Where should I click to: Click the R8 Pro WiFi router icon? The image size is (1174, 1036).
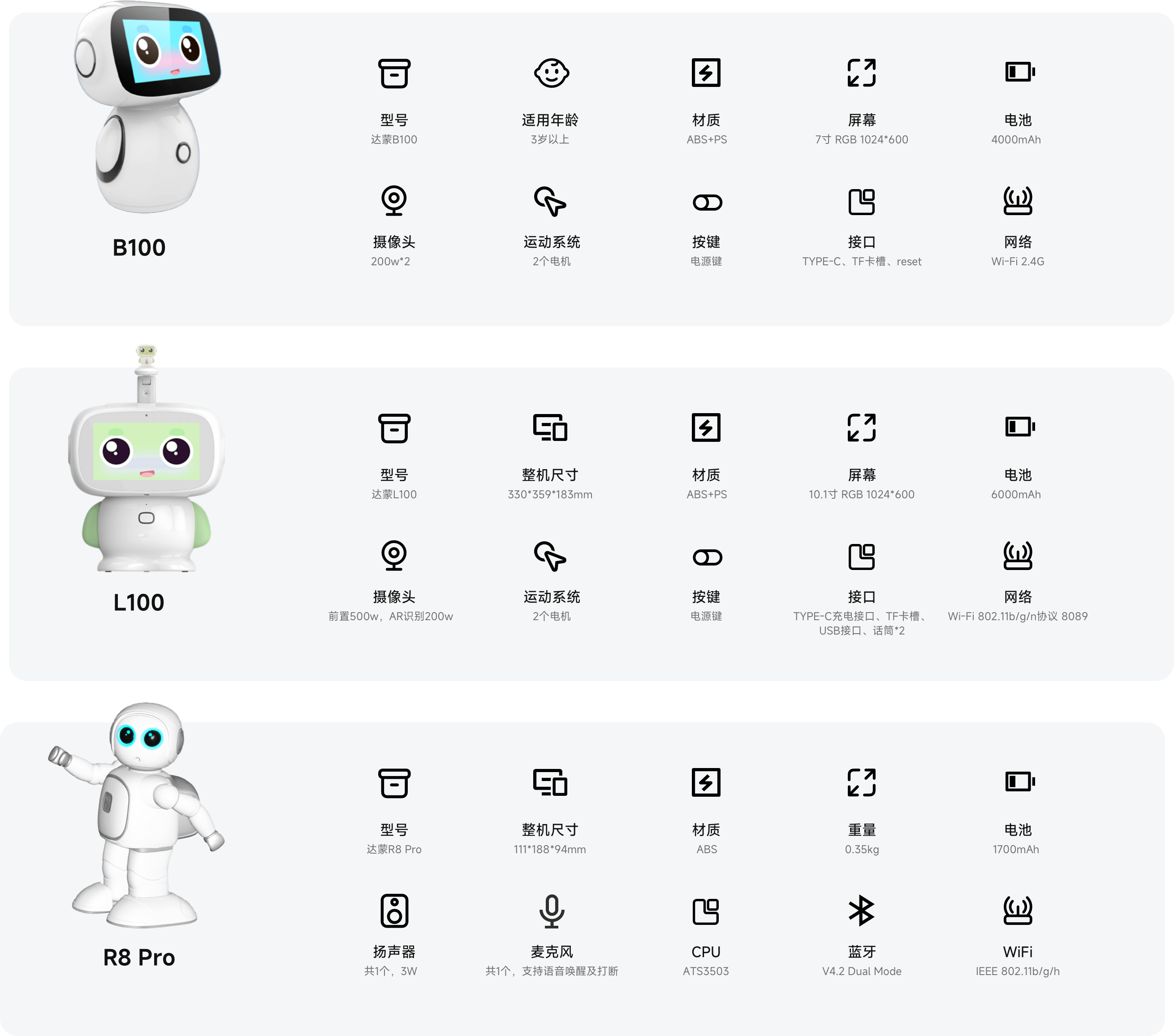(x=1018, y=910)
